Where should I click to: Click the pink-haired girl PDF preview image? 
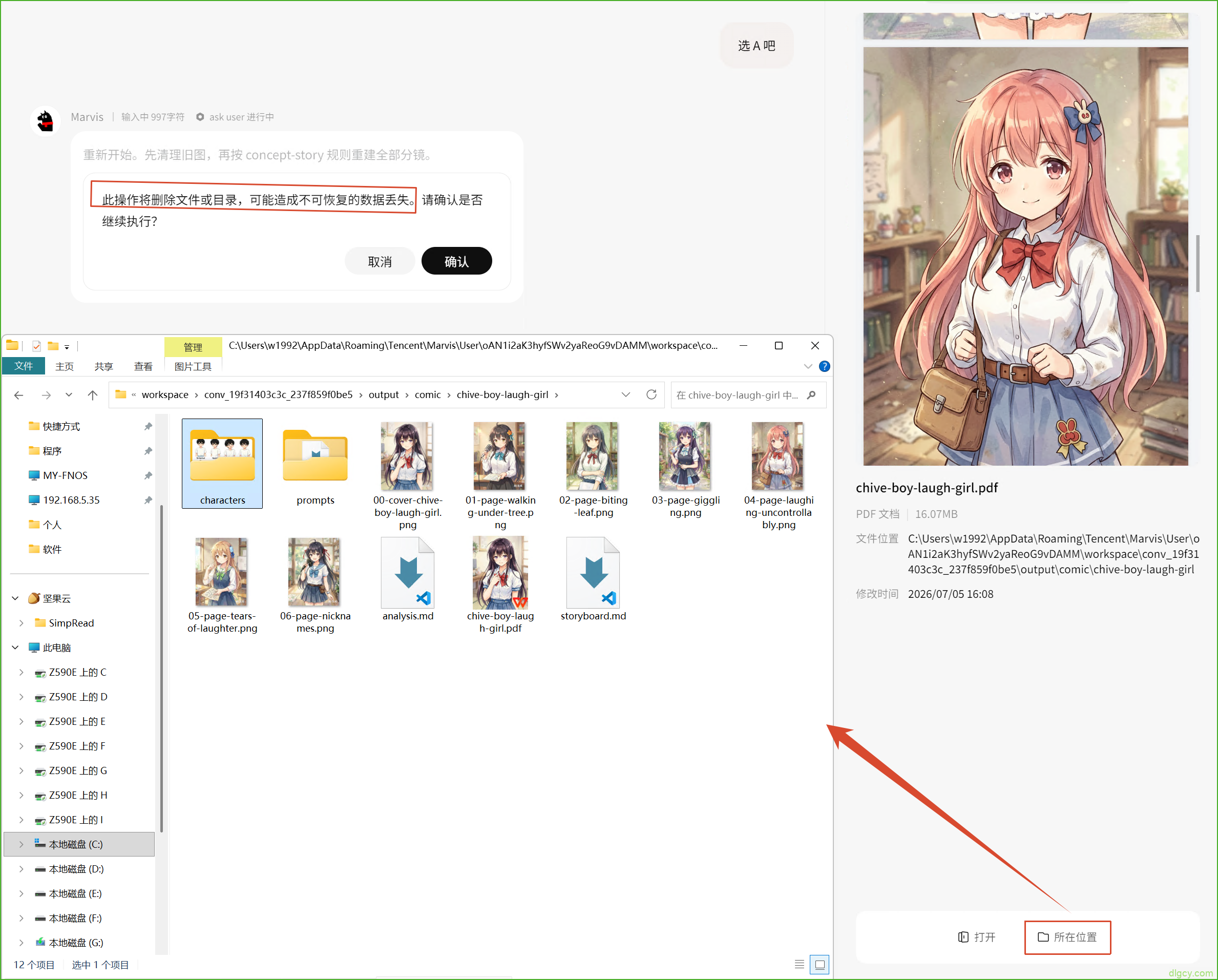(1025, 256)
